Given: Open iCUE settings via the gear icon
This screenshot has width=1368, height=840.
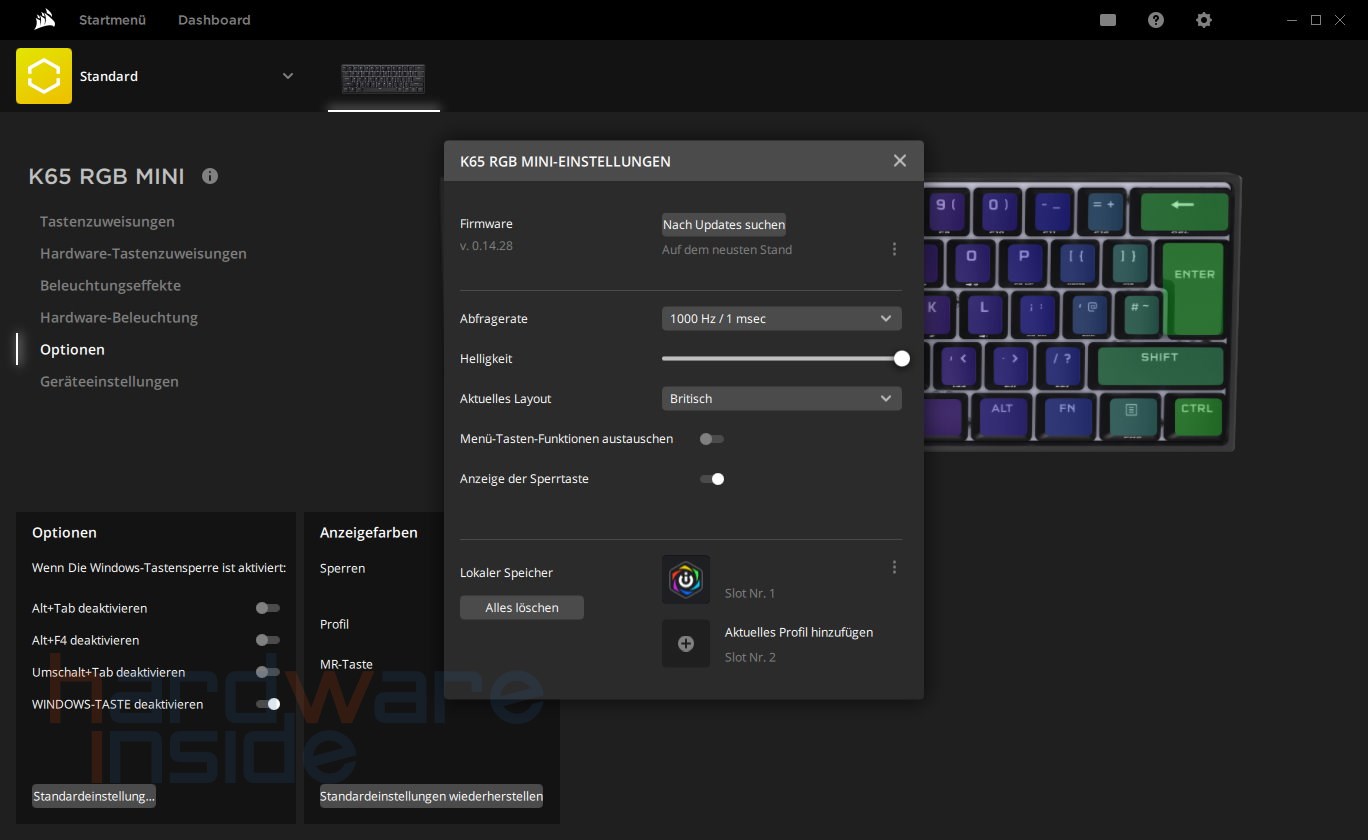Looking at the screenshot, I should point(1204,20).
